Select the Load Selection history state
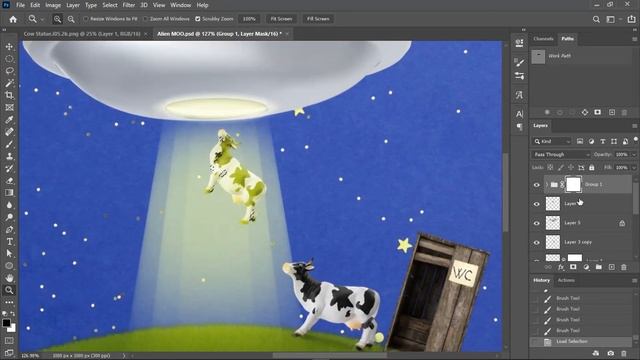The height and width of the screenshot is (360, 640). click(x=581, y=342)
